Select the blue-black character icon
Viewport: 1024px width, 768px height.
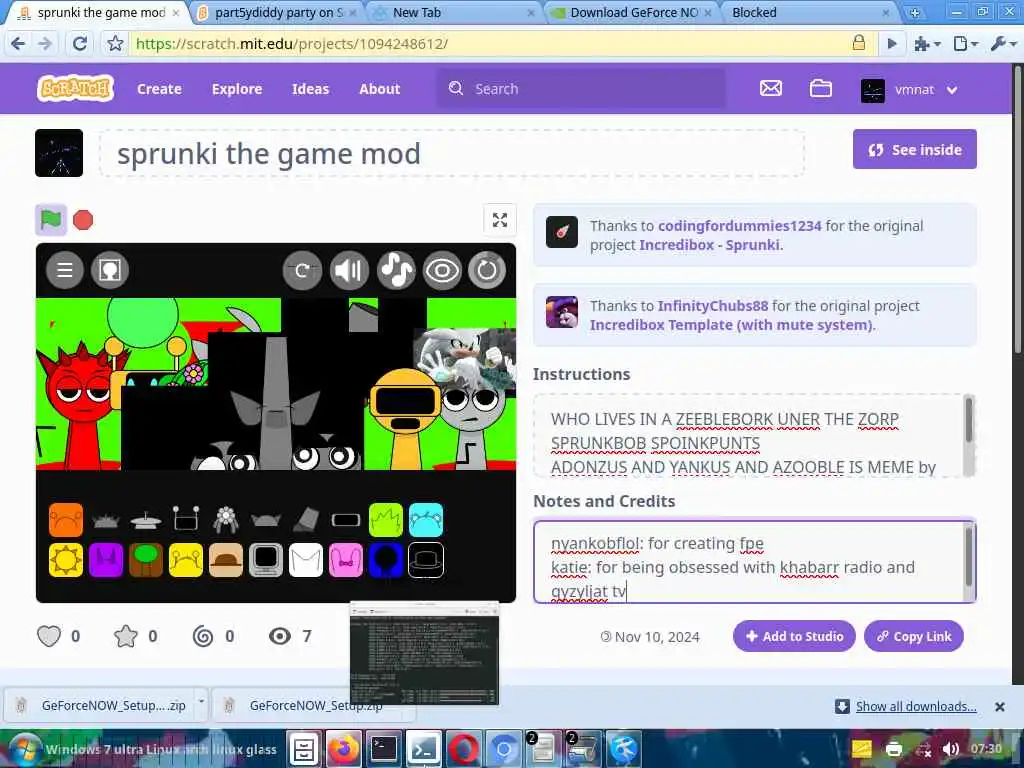(x=386, y=560)
